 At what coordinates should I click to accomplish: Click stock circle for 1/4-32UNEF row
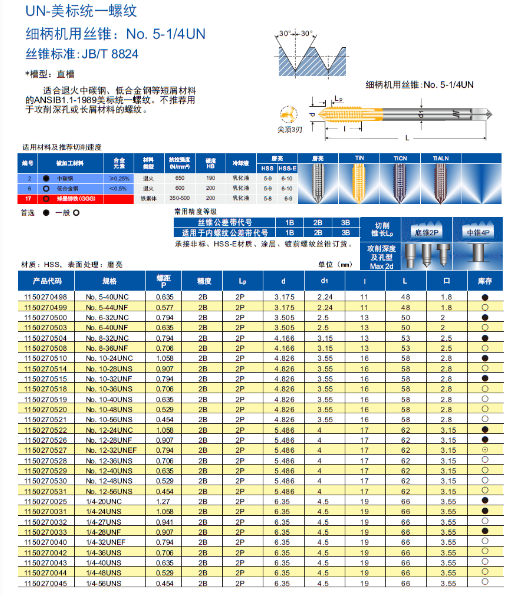(485, 541)
